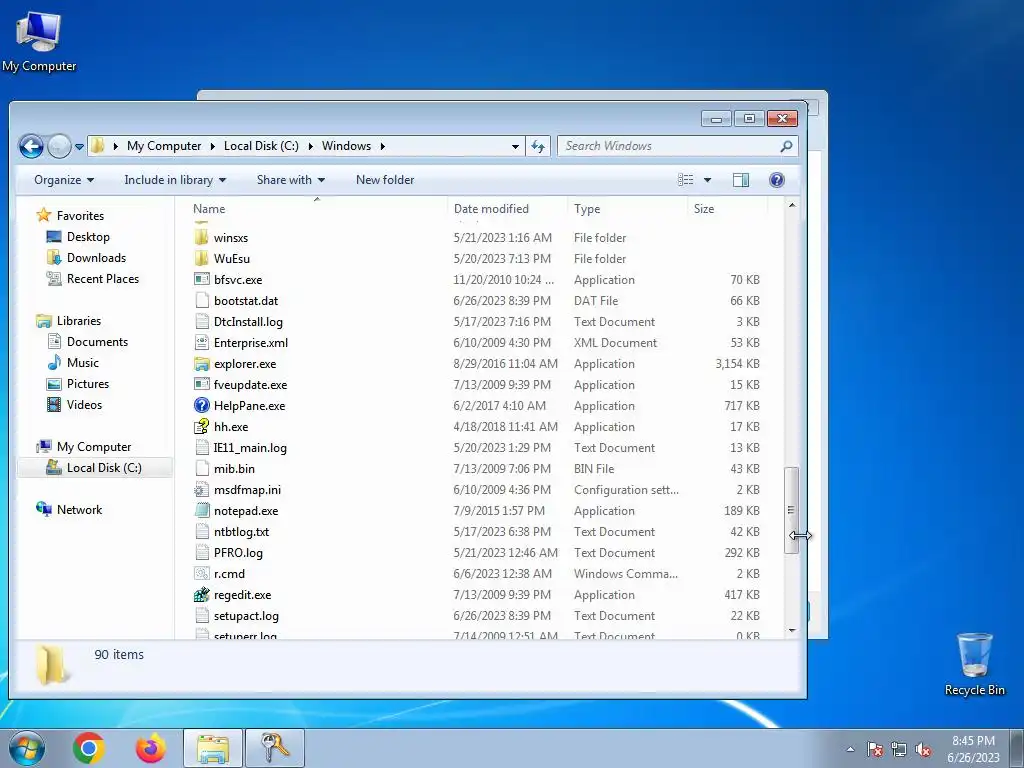Select the regedit.exe icon

pyautogui.click(x=202, y=595)
